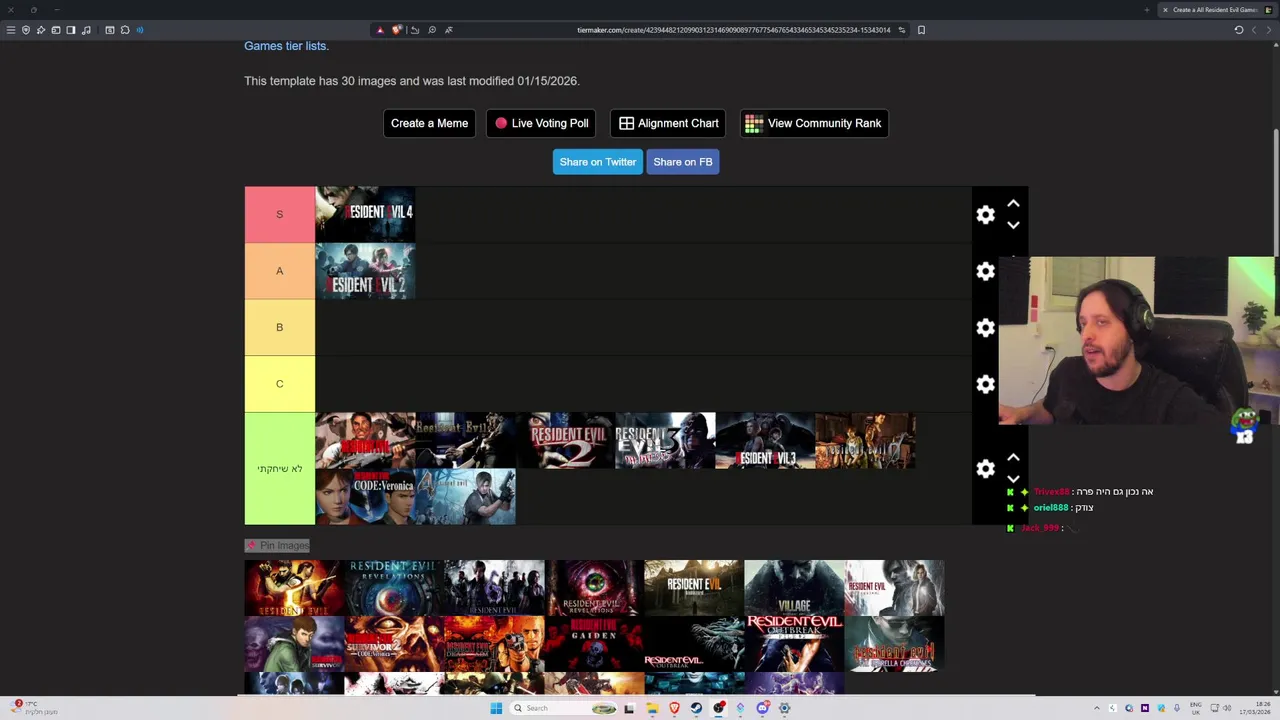Share on Twitter

click(597, 162)
